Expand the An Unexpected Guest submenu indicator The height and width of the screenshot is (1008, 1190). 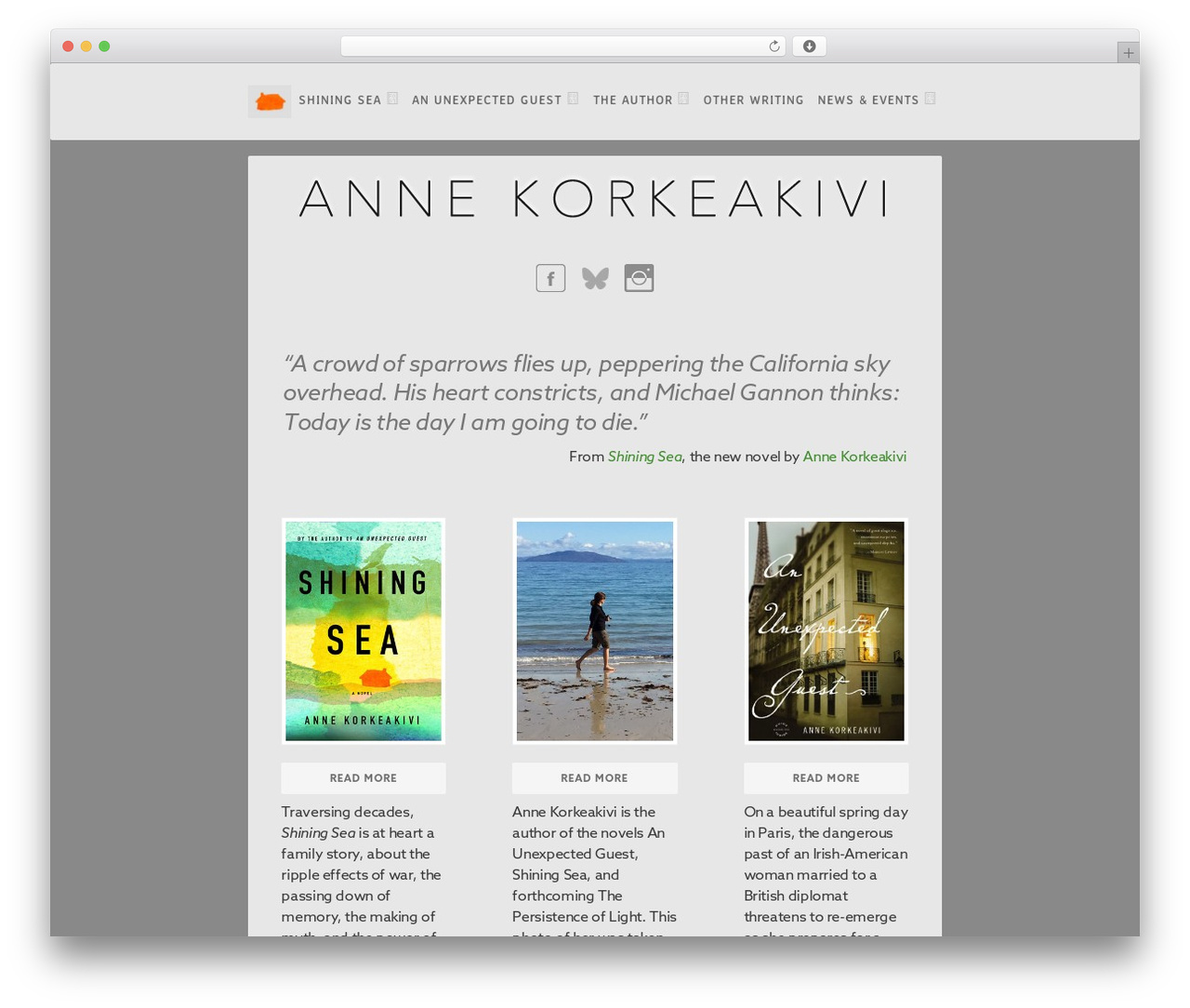click(573, 99)
